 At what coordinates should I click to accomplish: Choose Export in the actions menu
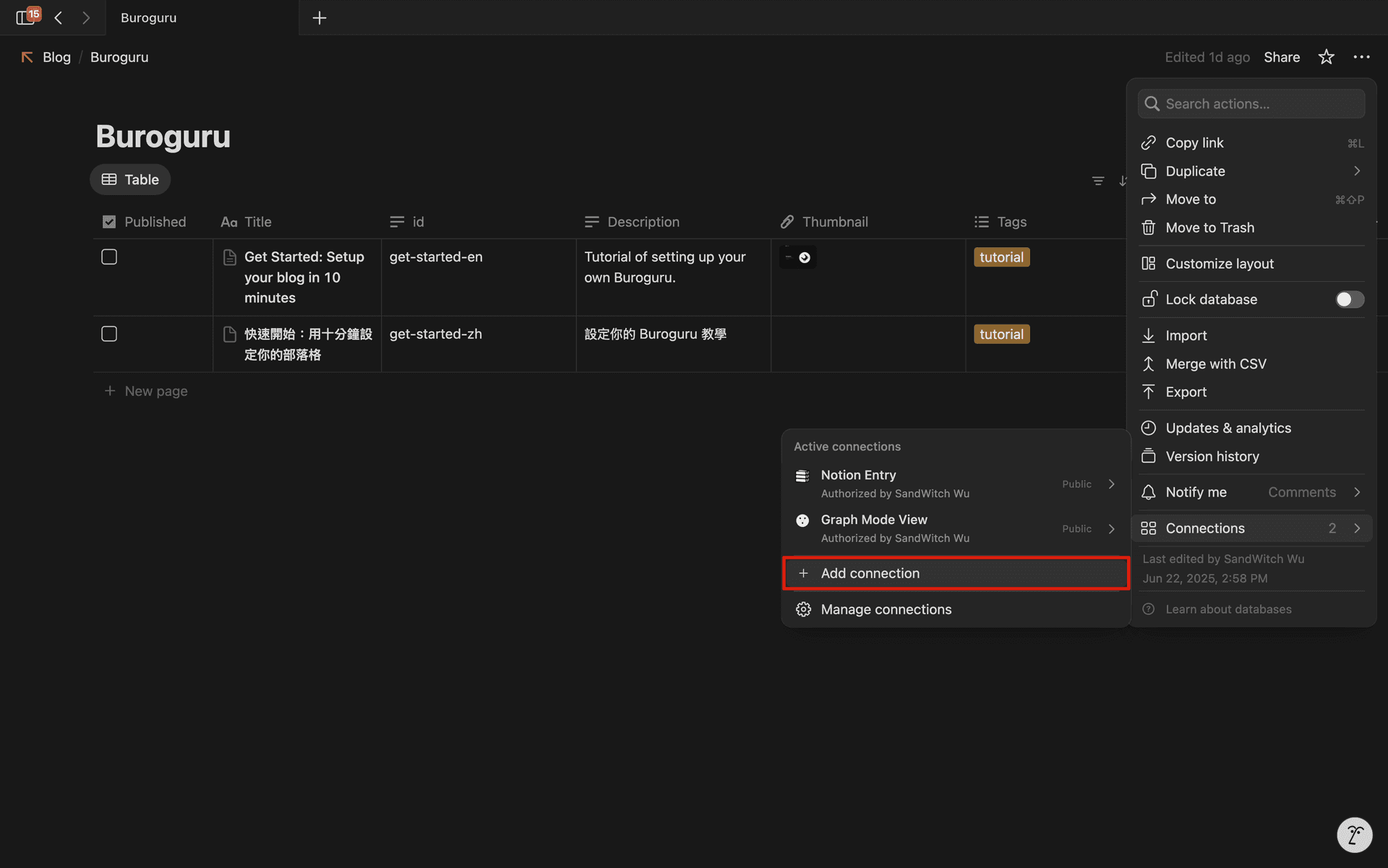pos(1186,392)
